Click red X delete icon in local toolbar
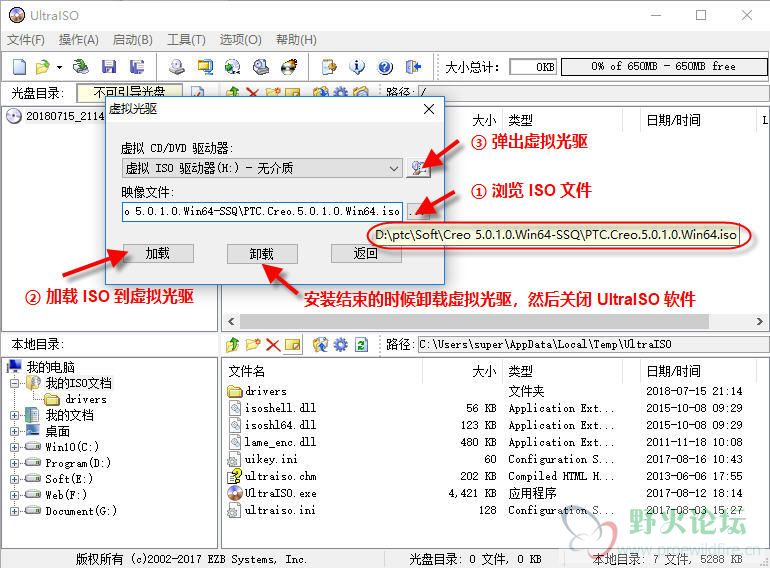Screen dimensions: 770x568 point(273,345)
